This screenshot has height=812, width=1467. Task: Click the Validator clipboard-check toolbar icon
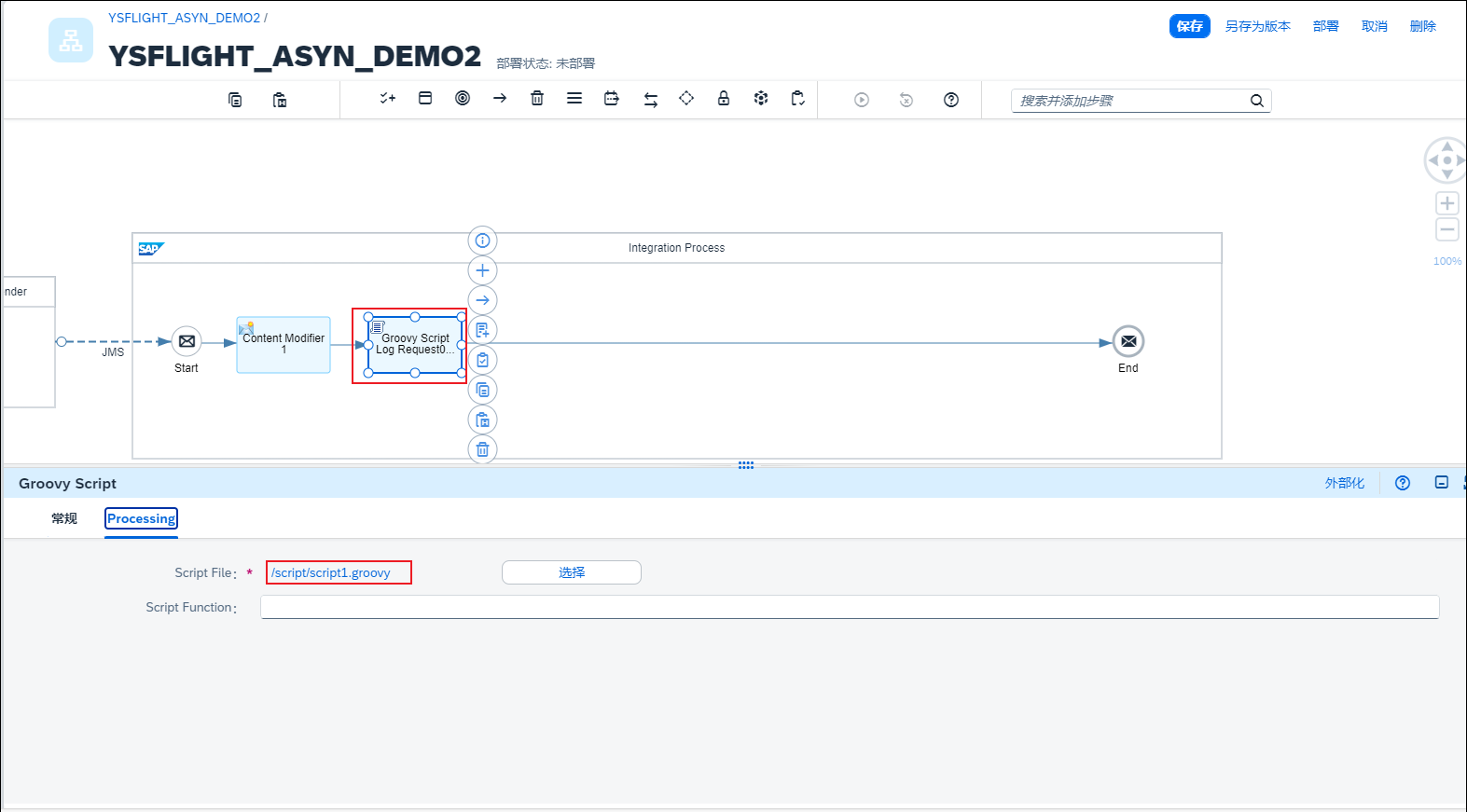click(798, 99)
